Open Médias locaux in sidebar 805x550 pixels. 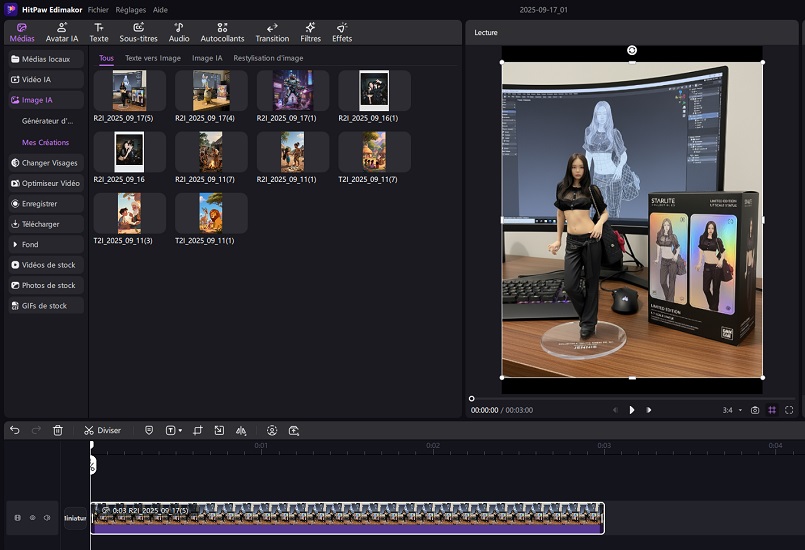click(x=46, y=59)
